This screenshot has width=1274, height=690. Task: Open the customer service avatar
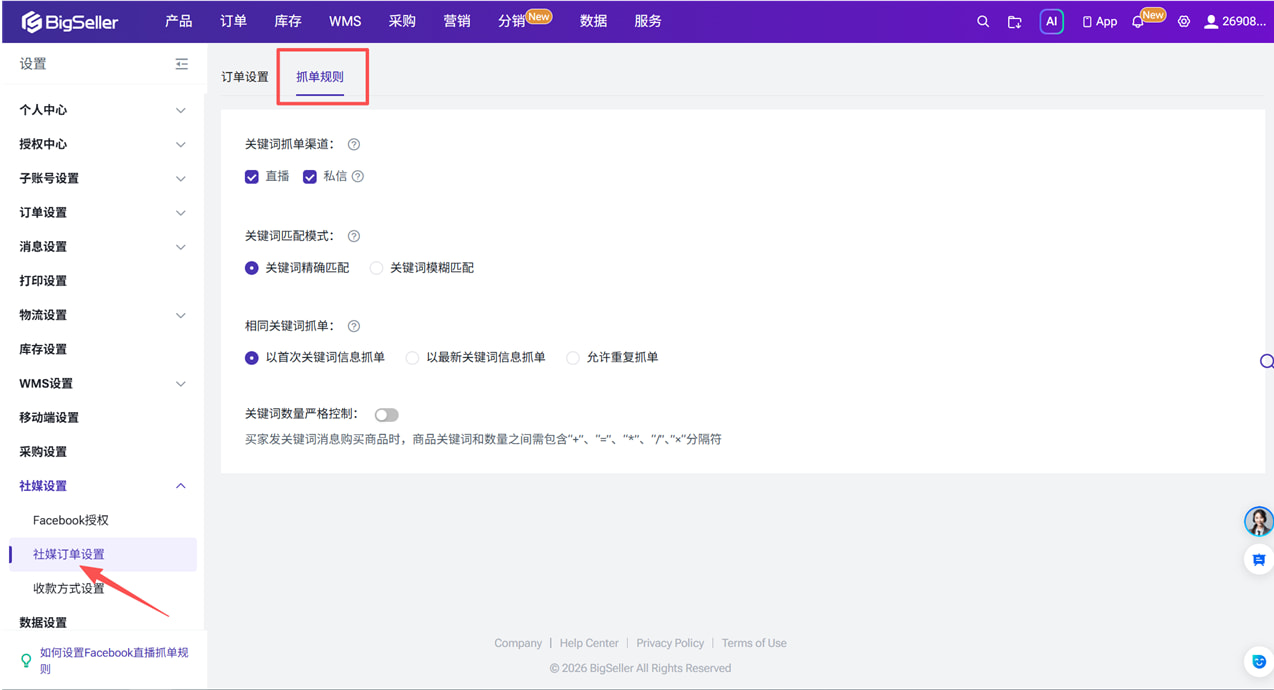click(1258, 521)
